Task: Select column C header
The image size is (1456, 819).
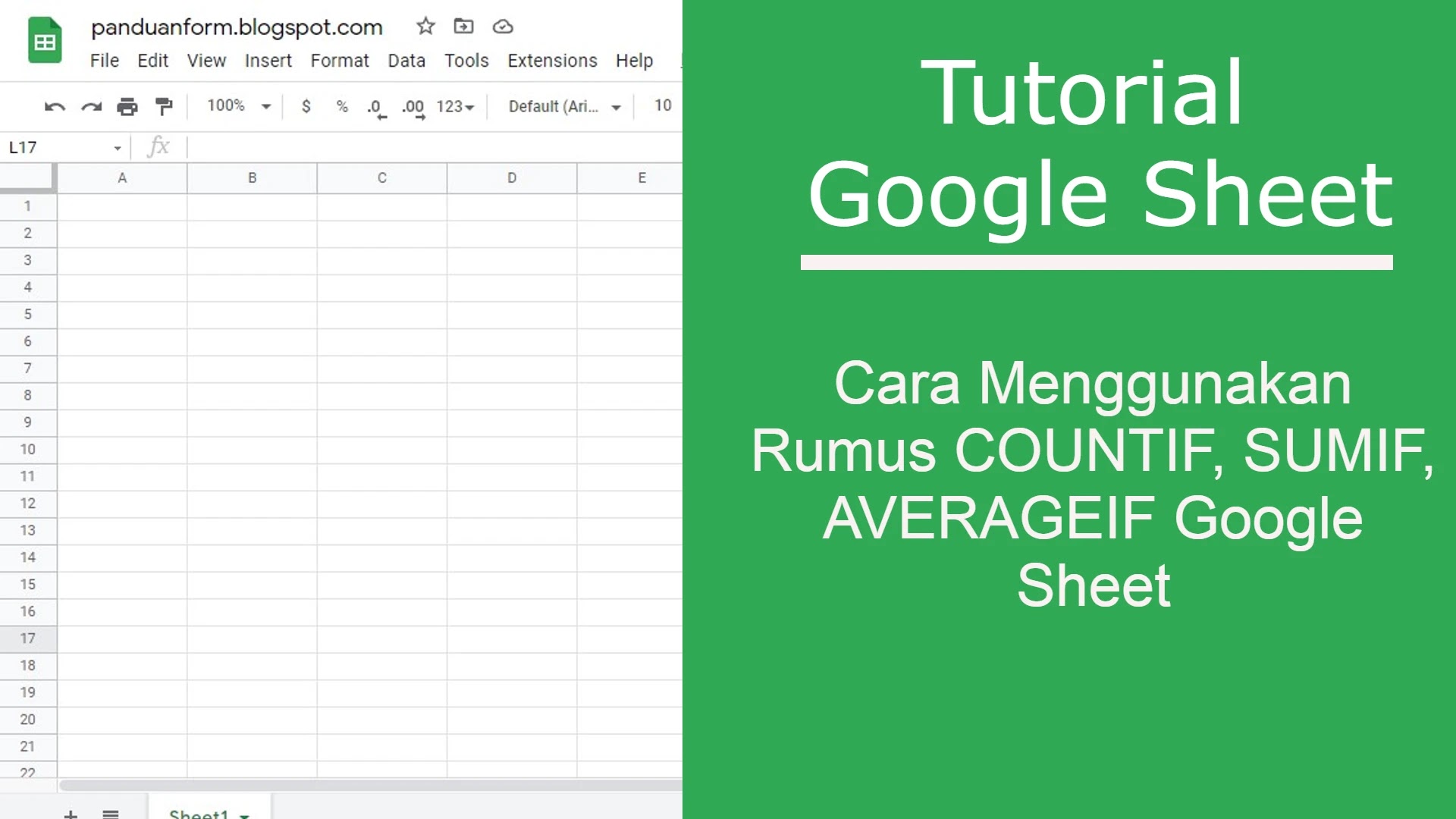Action: click(x=382, y=178)
